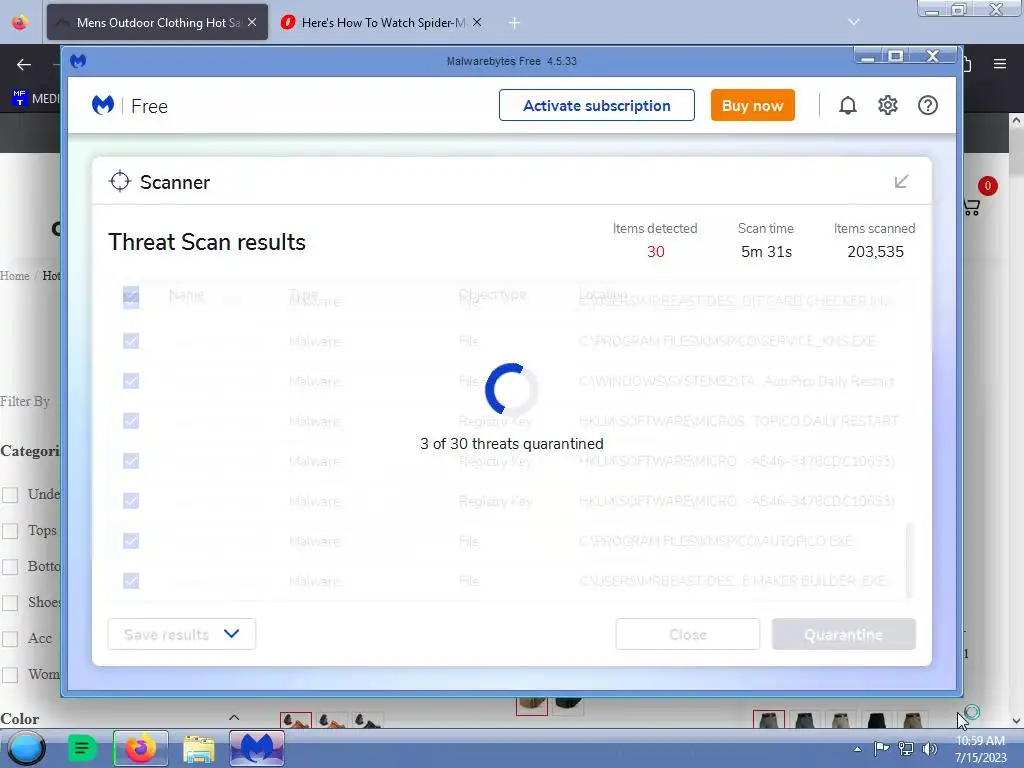The width and height of the screenshot is (1024, 768).
Task: Open Firefox from the taskbar
Action: point(140,748)
